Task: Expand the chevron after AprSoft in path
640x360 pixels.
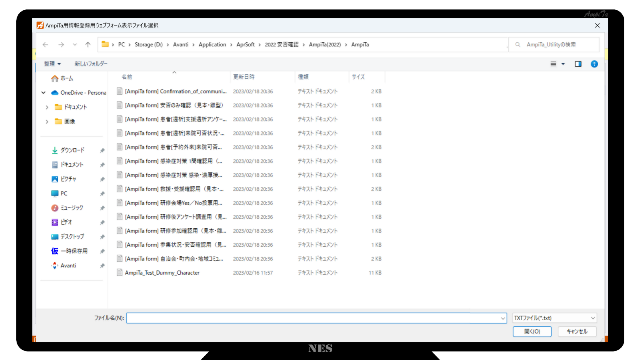Action: 260,44
